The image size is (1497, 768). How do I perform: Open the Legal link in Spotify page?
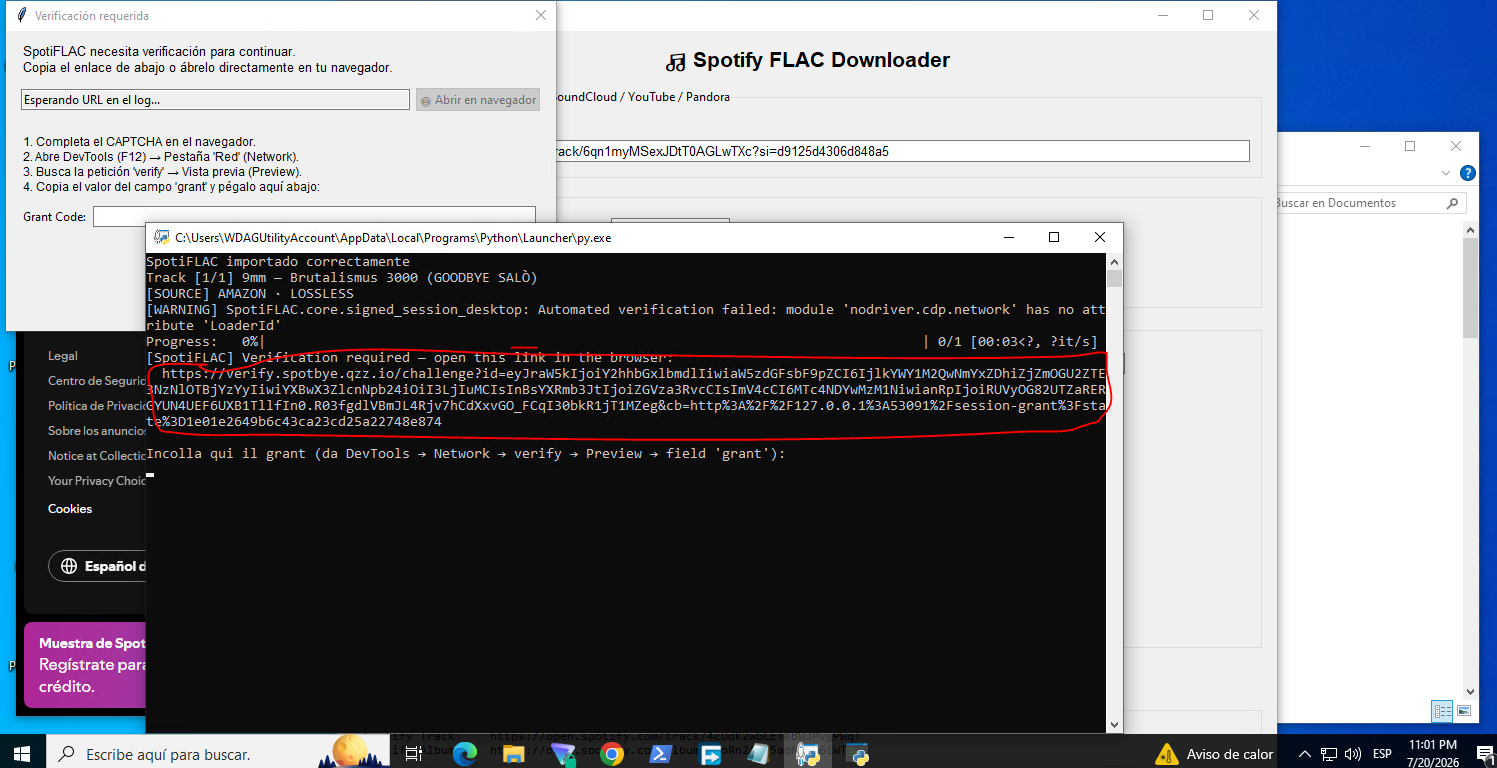point(63,356)
